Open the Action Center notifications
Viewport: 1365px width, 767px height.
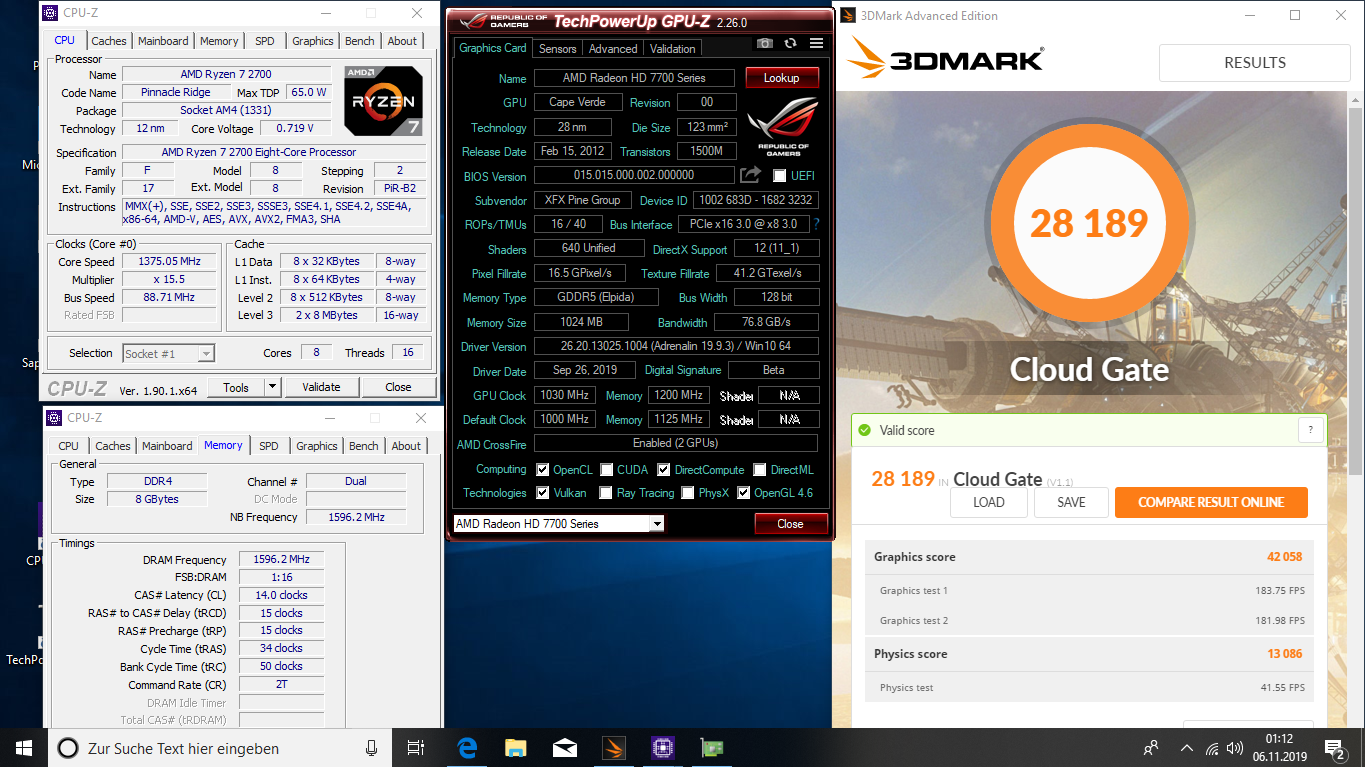point(1334,748)
